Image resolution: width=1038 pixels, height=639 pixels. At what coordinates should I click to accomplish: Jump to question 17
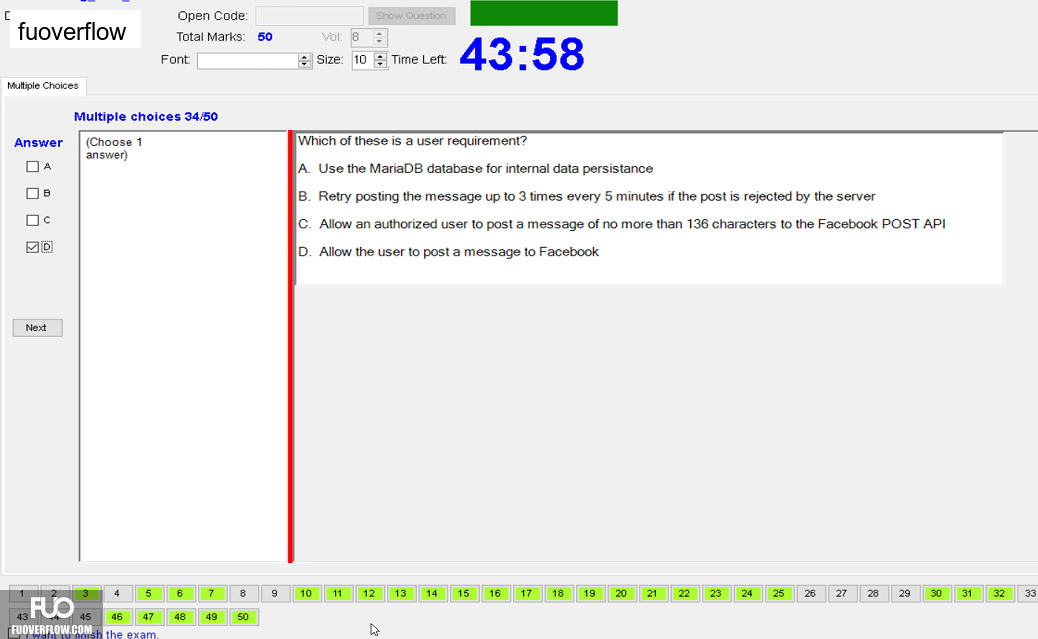[x=526, y=593]
